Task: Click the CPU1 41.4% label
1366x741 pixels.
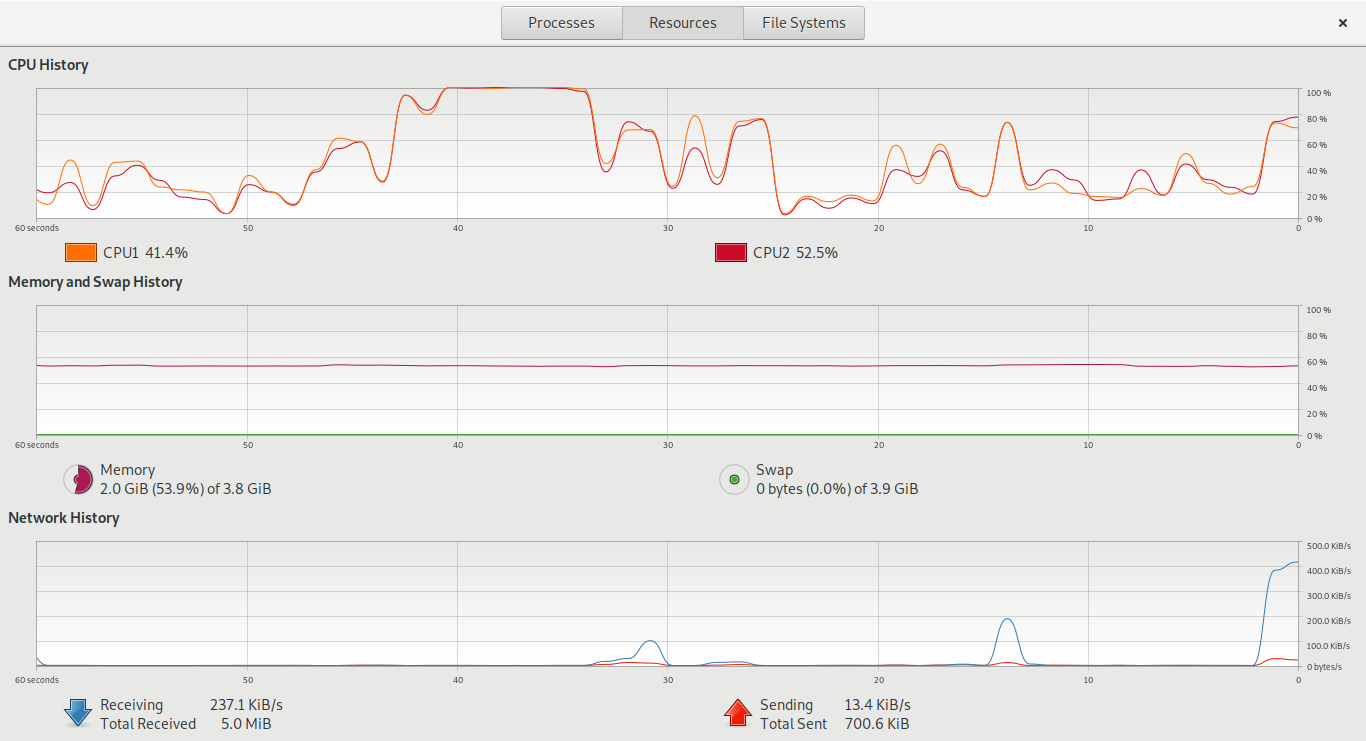Action: [x=145, y=253]
